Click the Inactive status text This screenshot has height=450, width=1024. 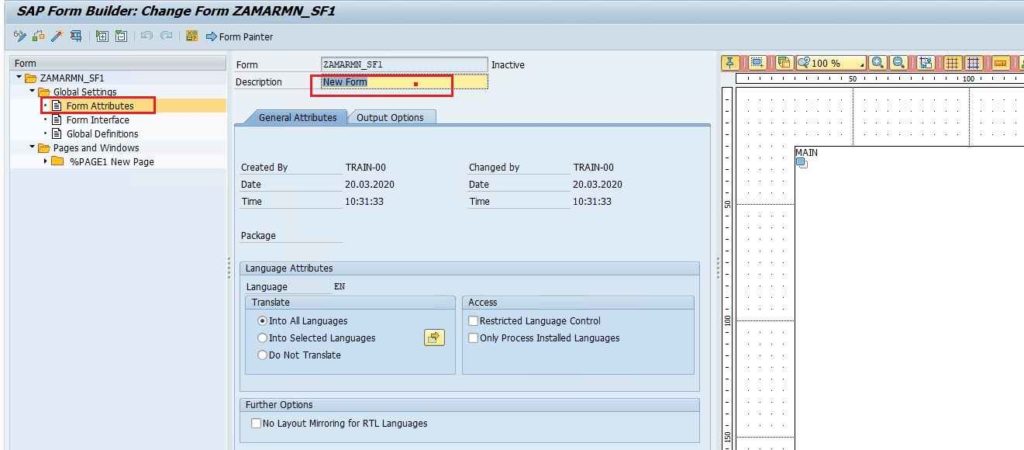[x=507, y=65]
